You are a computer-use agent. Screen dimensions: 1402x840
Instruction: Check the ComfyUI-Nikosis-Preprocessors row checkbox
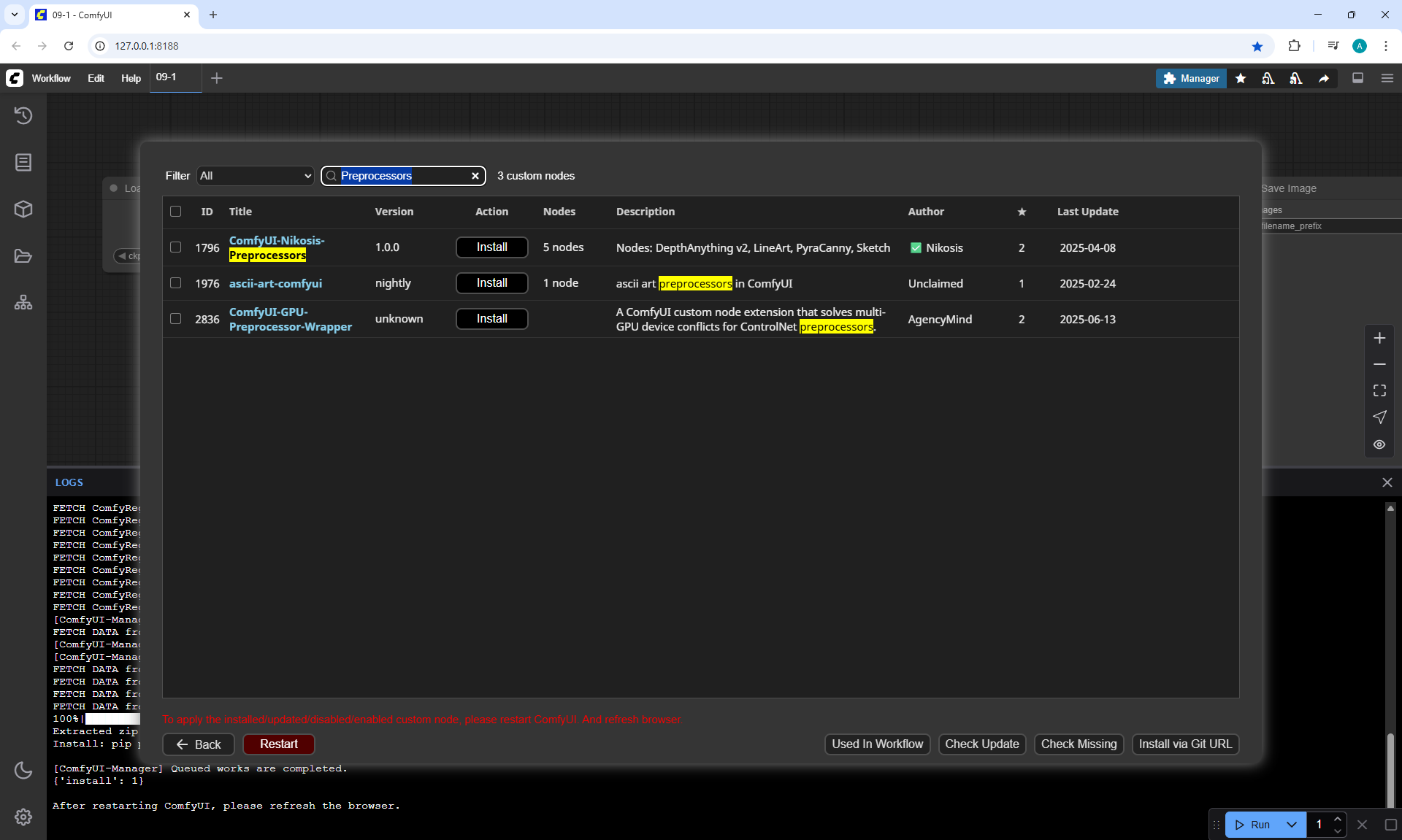pyautogui.click(x=175, y=247)
